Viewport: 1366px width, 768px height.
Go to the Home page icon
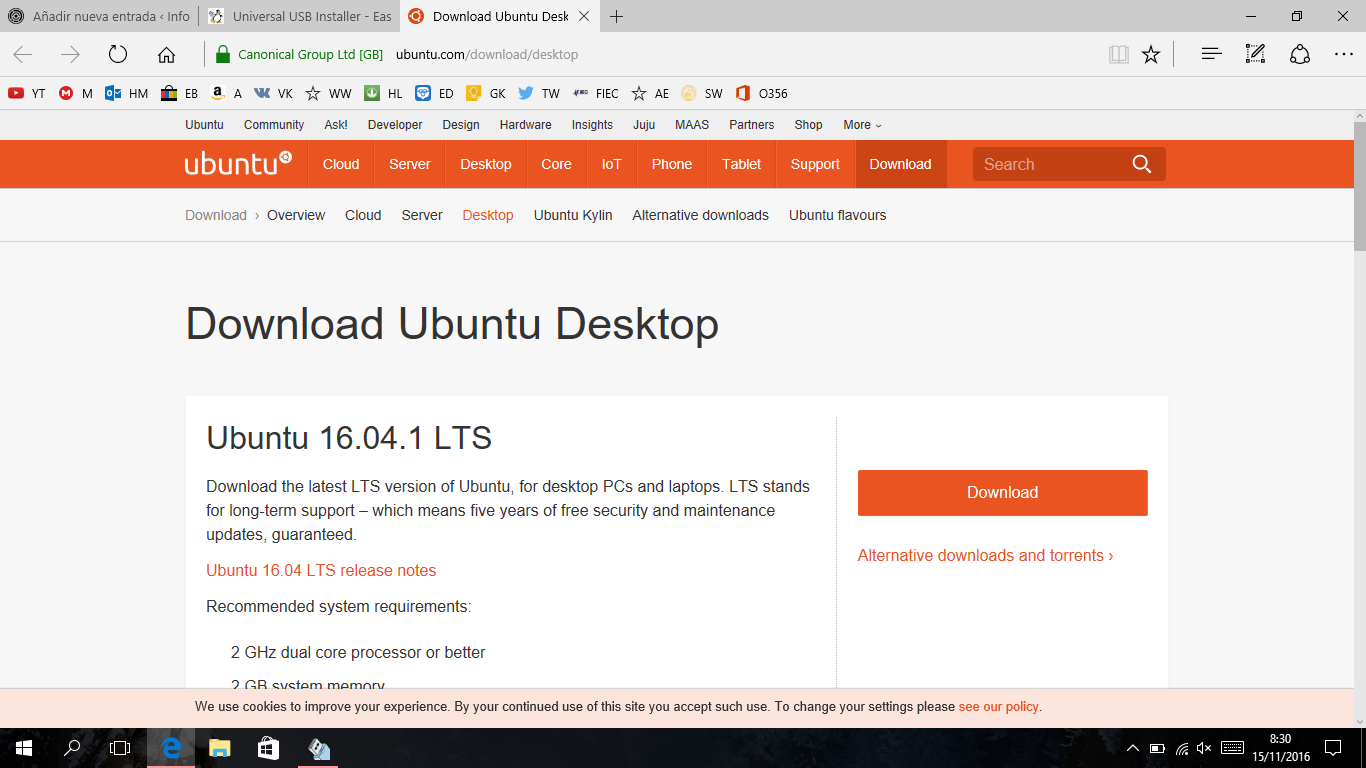[x=166, y=55]
